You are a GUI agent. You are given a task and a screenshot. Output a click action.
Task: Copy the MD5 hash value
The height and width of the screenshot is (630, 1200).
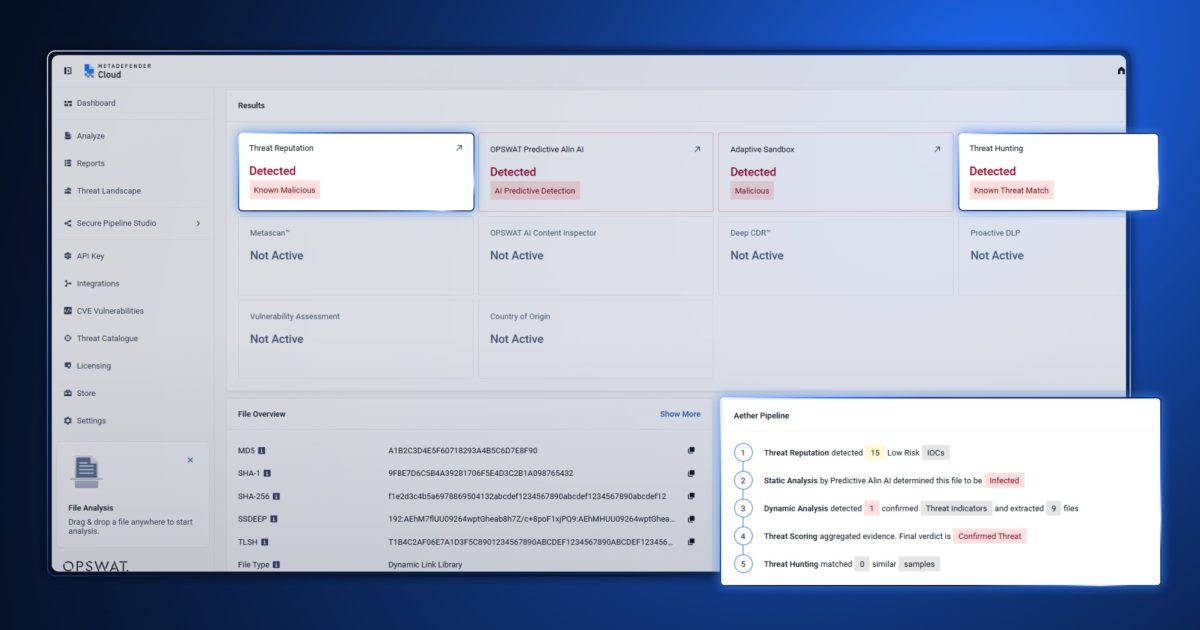[691, 451]
